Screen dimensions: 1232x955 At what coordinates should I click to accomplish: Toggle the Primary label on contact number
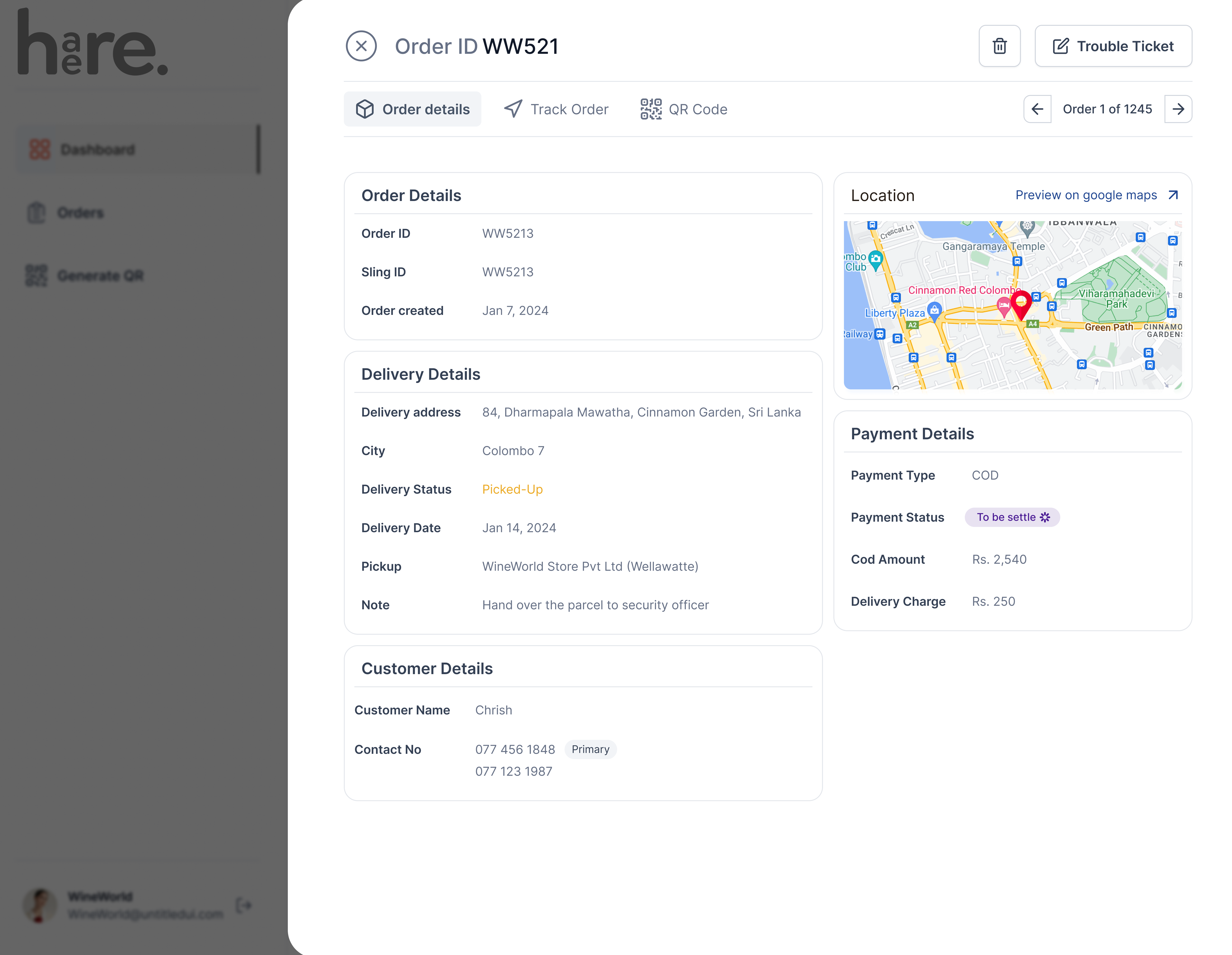click(x=590, y=749)
